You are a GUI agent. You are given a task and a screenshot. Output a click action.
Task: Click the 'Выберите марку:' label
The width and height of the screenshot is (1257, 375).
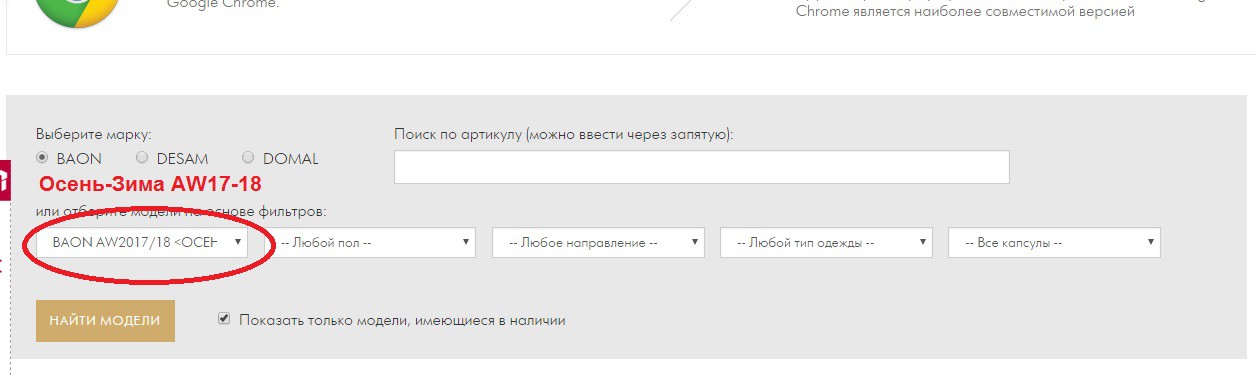click(x=94, y=134)
